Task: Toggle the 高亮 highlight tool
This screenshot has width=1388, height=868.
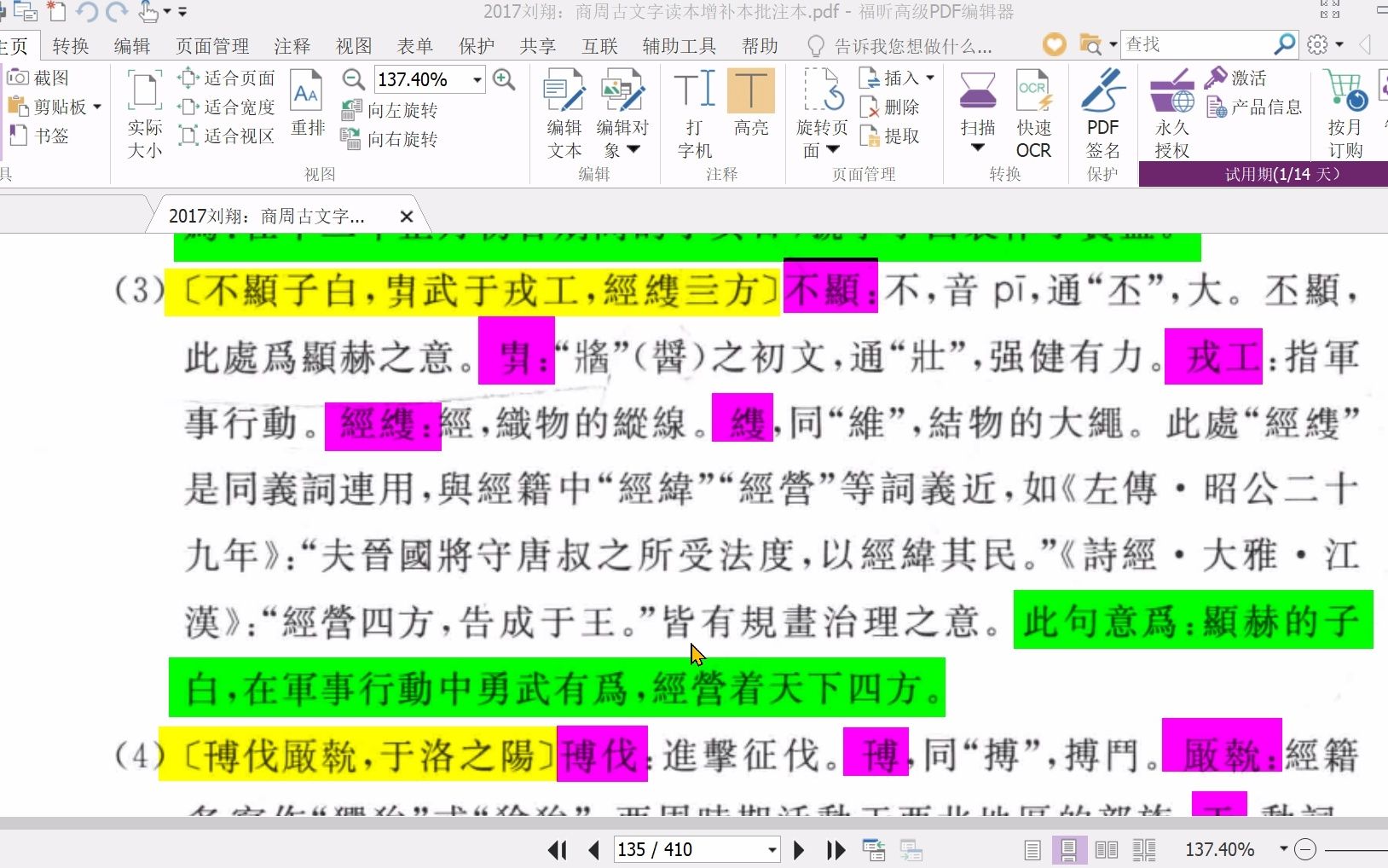Action: [751, 103]
